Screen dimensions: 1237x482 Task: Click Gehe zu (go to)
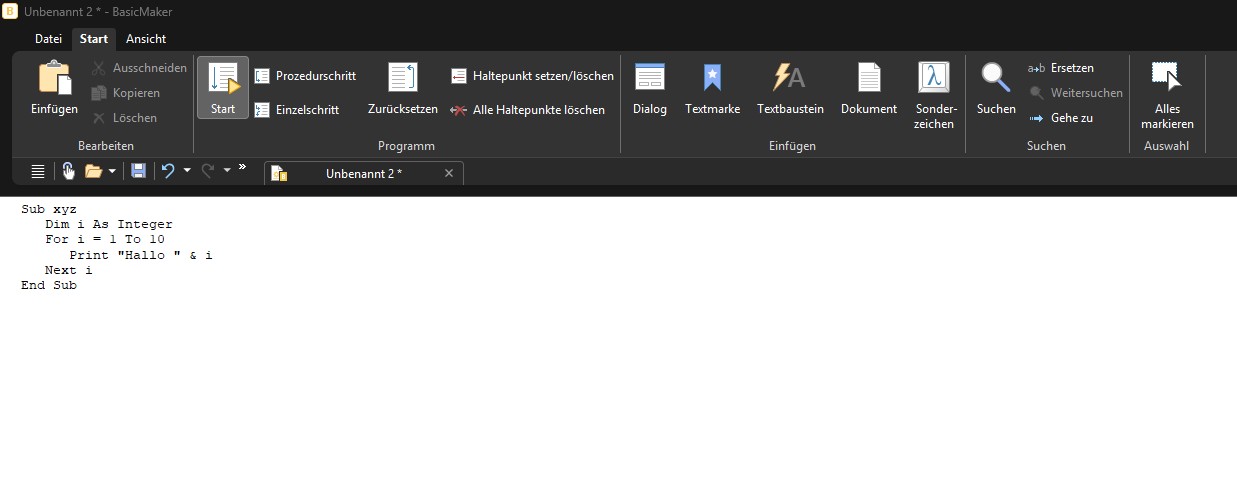click(1060, 118)
